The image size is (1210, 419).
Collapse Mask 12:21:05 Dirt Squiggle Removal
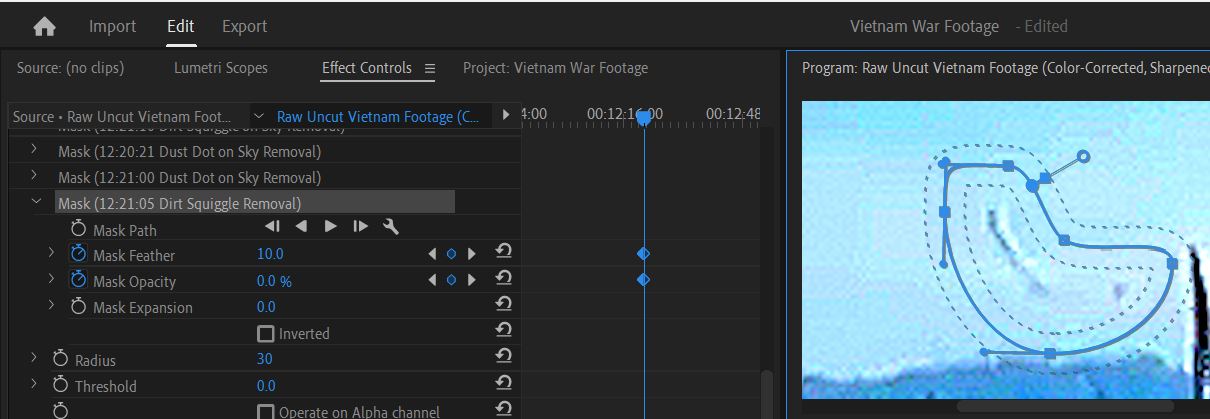coord(36,202)
